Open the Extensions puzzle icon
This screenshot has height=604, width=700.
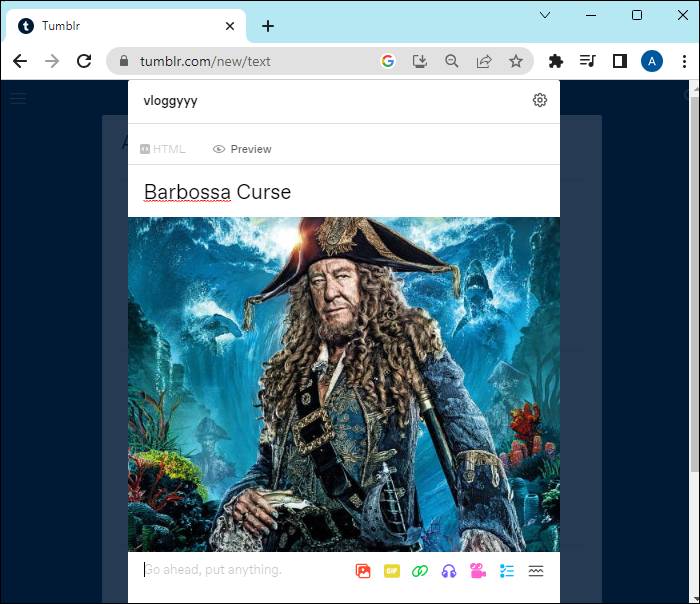(x=555, y=61)
